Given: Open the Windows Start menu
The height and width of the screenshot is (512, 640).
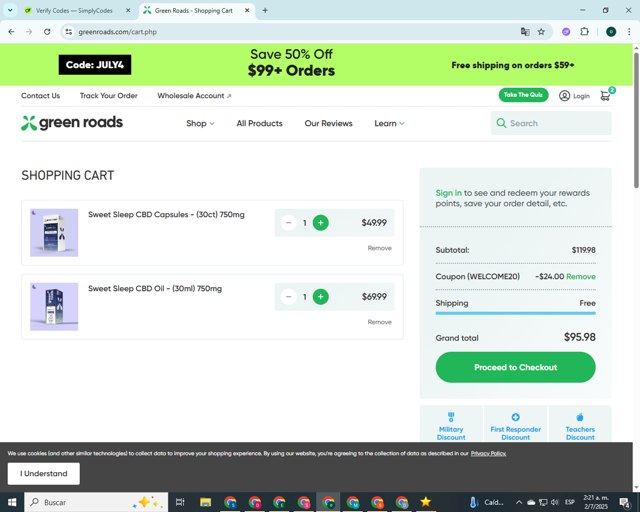Looking at the screenshot, I should (12, 502).
